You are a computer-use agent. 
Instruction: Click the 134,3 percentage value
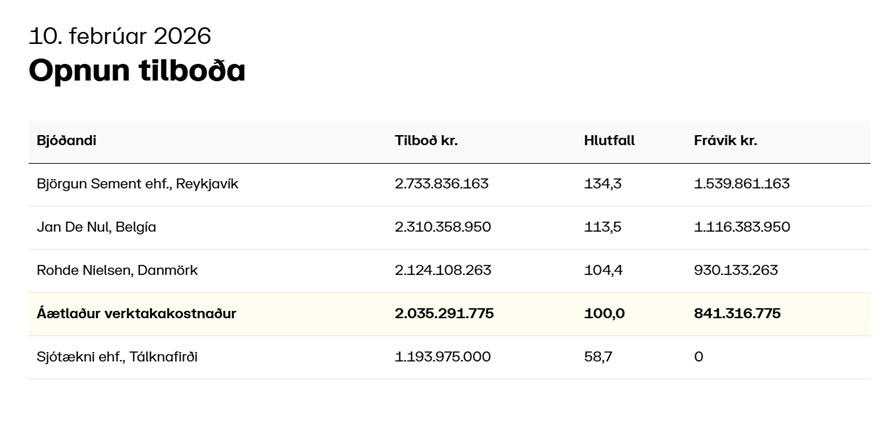(603, 184)
